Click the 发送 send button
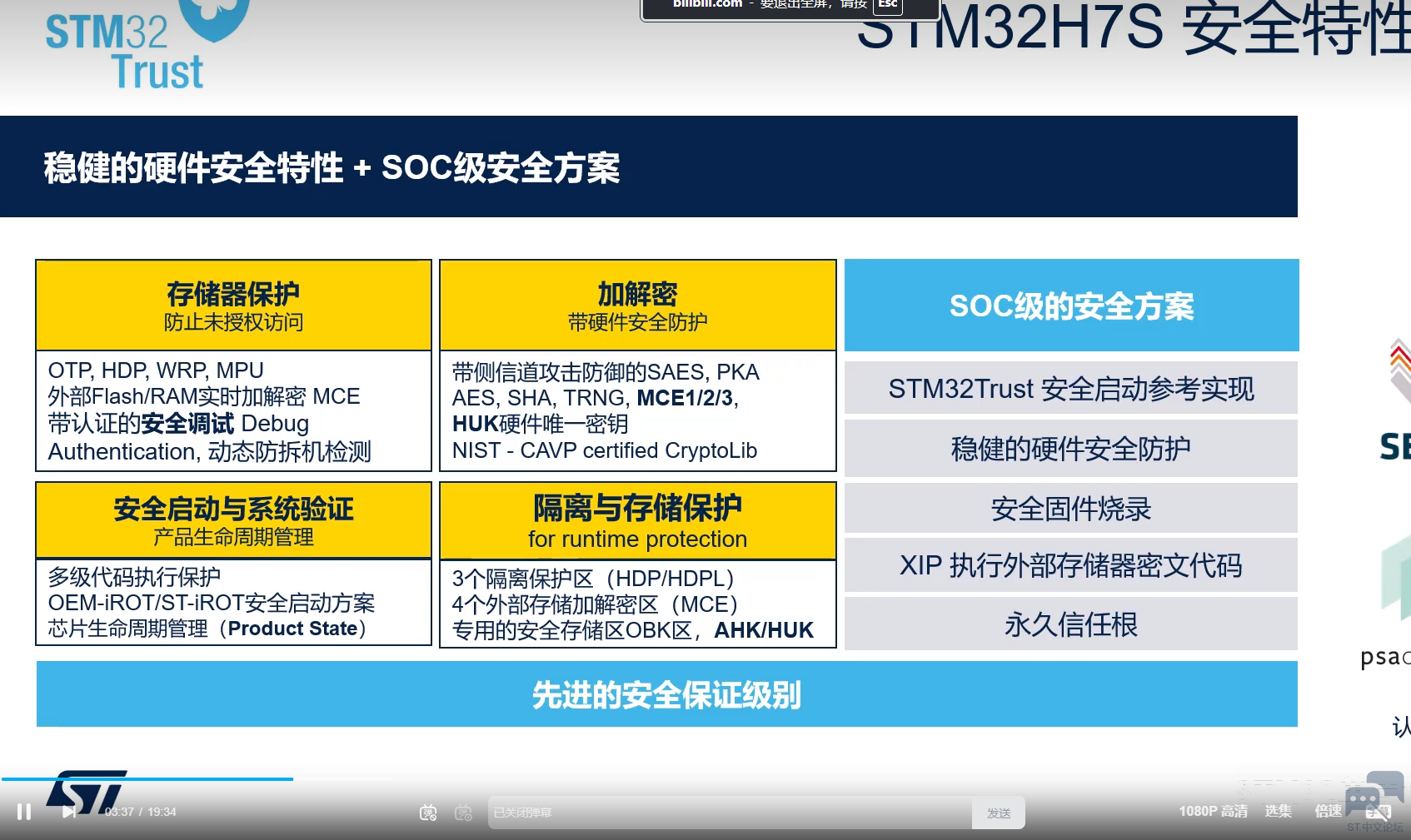Viewport: 1411px width, 840px height. pyautogui.click(x=999, y=813)
